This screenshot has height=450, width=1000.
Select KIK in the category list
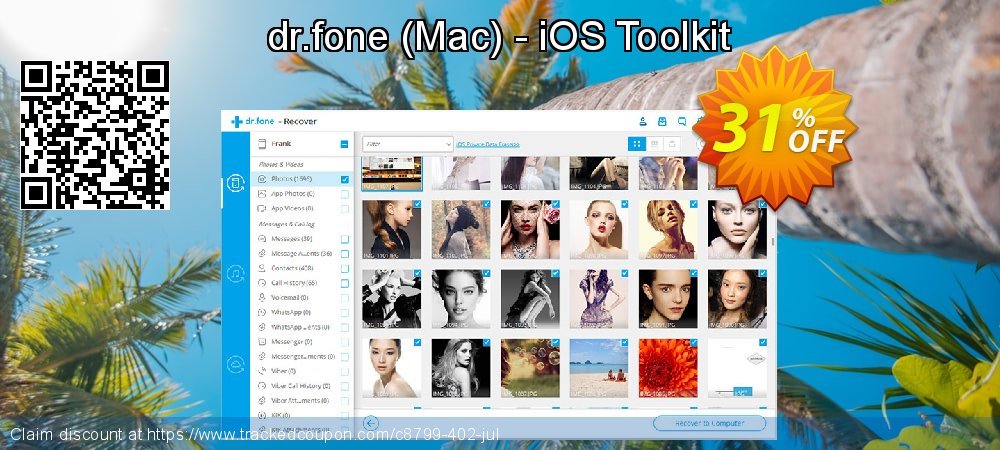coord(301,415)
